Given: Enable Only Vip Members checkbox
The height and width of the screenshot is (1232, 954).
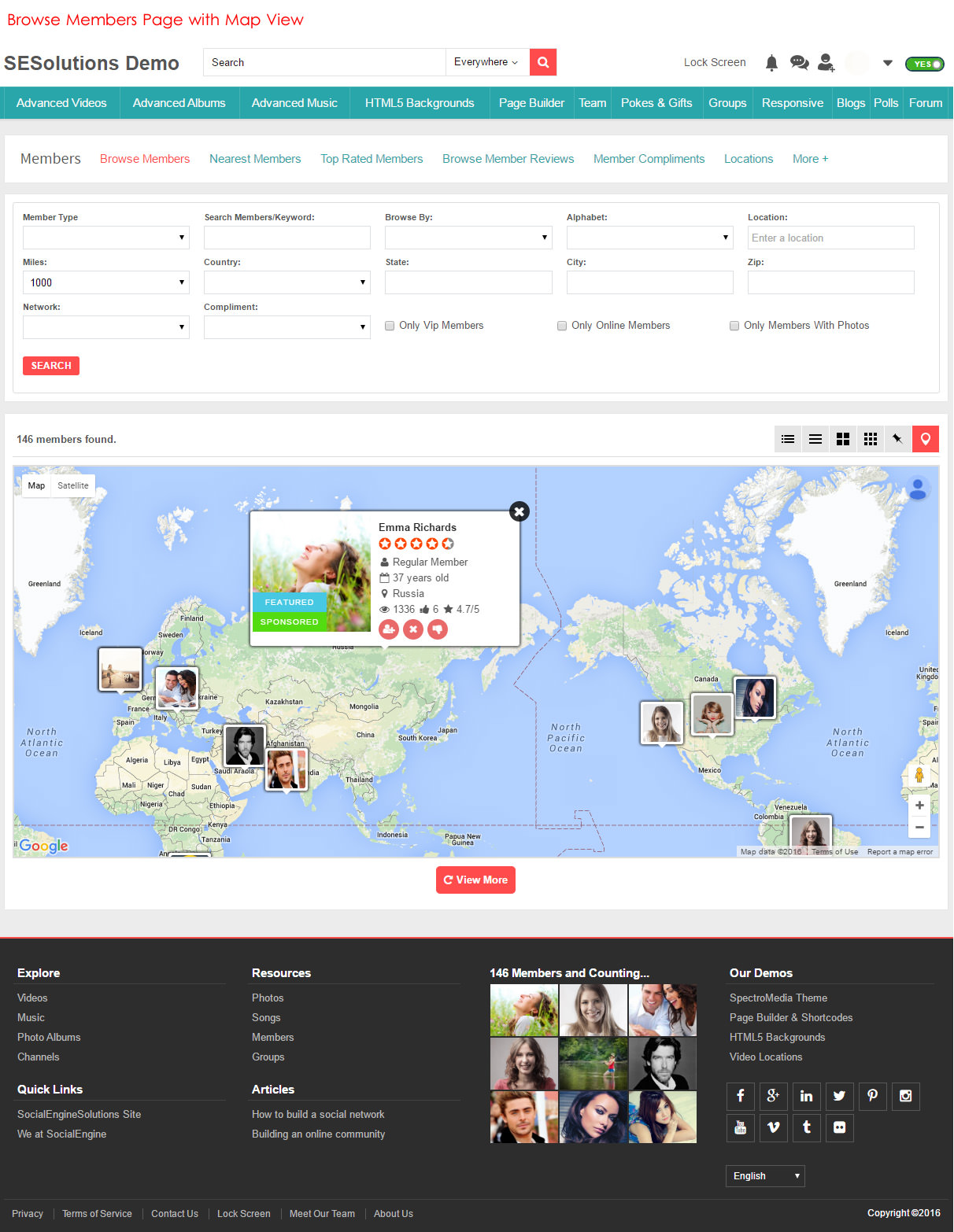Looking at the screenshot, I should click(x=390, y=326).
